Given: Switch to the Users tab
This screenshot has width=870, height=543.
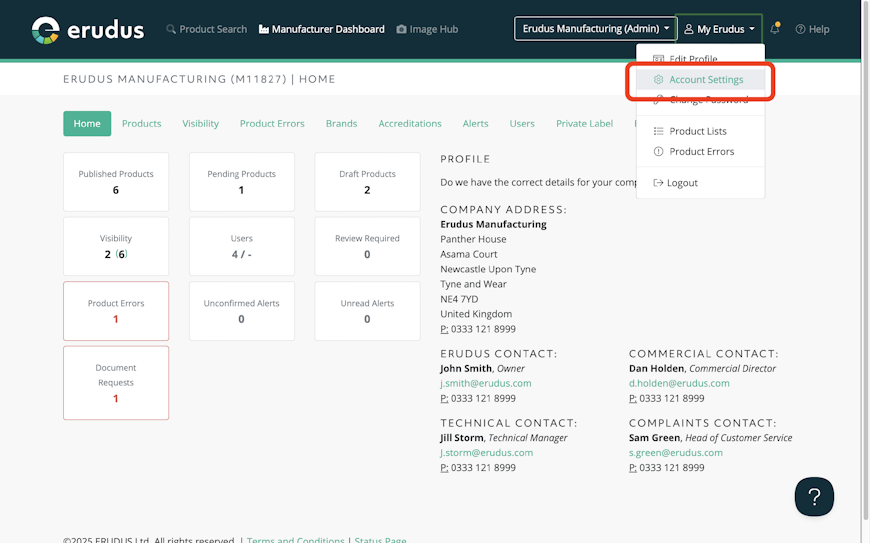Looking at the screenshot, I should coord(522,123).
